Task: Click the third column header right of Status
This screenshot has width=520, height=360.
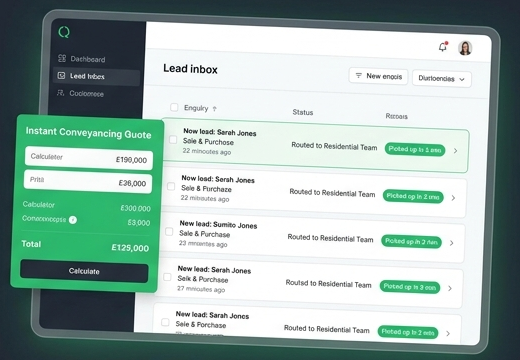Action: tap(396, 116)
